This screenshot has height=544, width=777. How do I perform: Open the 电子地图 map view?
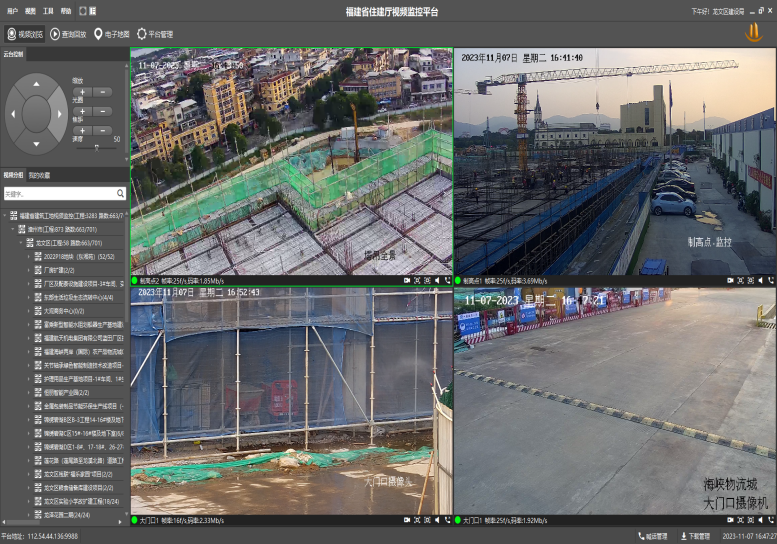point(112,34)
